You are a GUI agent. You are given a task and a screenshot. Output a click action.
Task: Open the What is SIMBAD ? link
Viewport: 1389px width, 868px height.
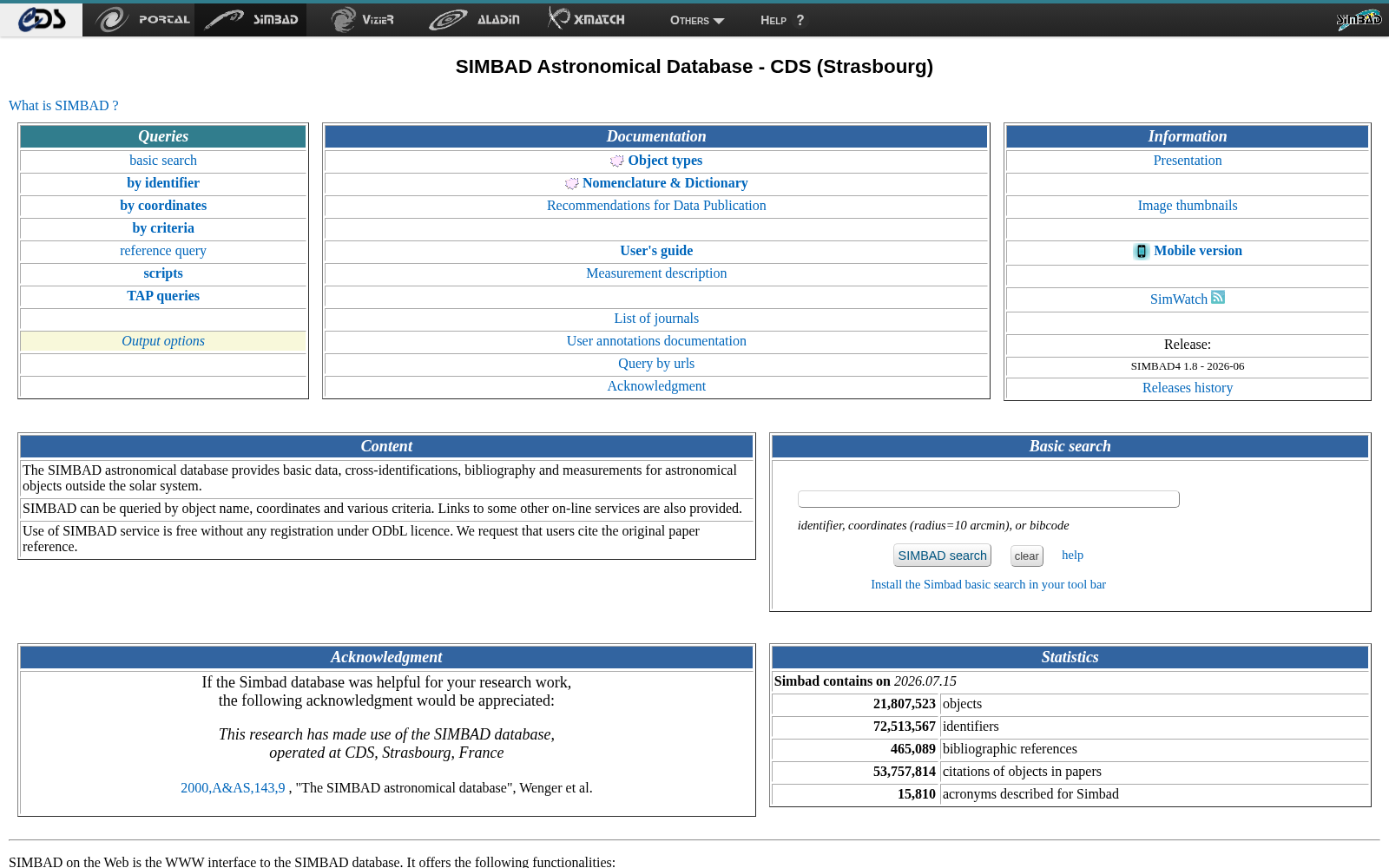63,106
